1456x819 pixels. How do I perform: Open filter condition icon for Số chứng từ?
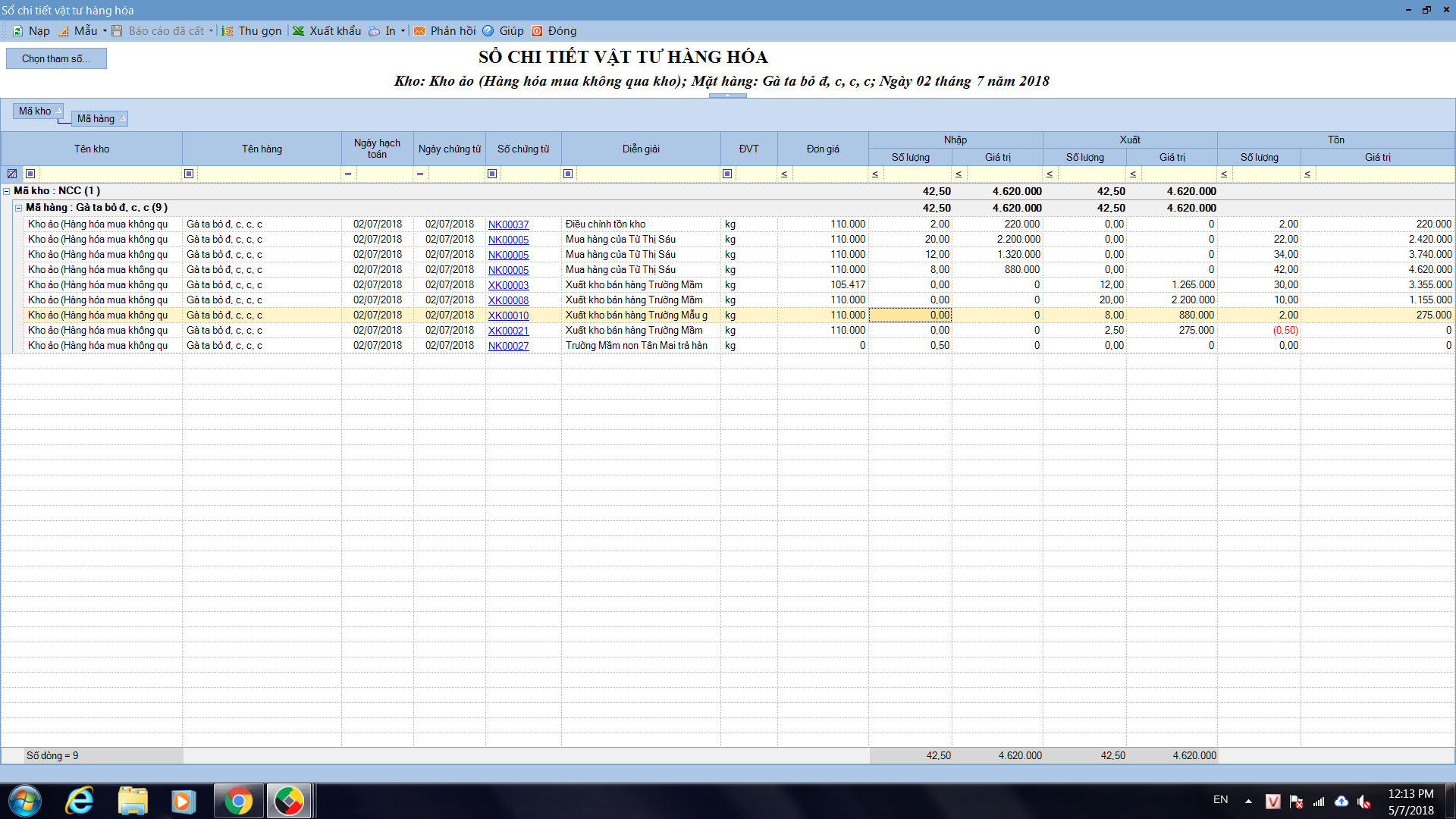(x=492, y=174)
